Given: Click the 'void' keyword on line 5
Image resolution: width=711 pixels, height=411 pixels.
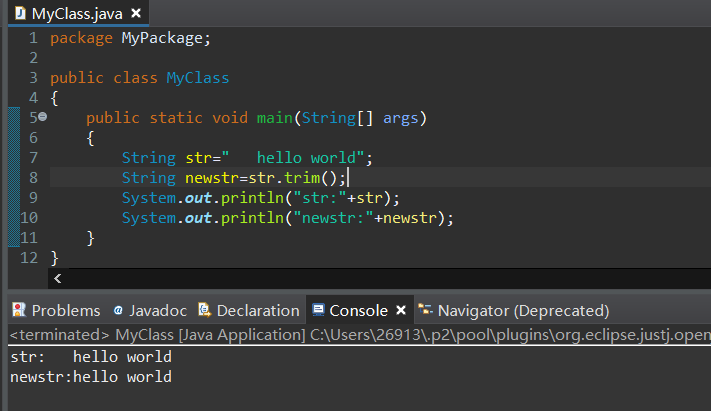Looking at the screenshot, I should click(230, 118).
